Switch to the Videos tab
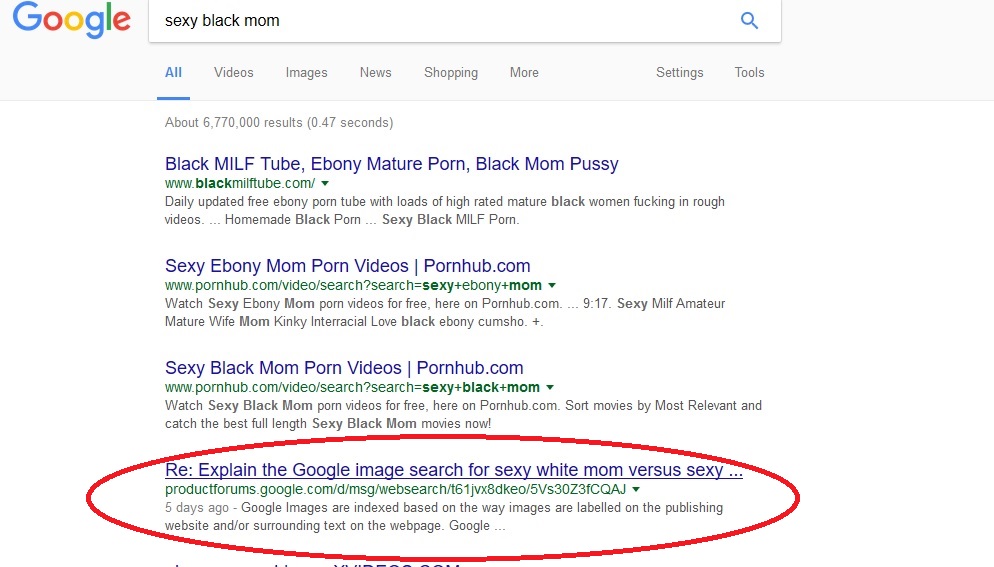Screen dimensions: 994x567 click(x=233, y=72)
